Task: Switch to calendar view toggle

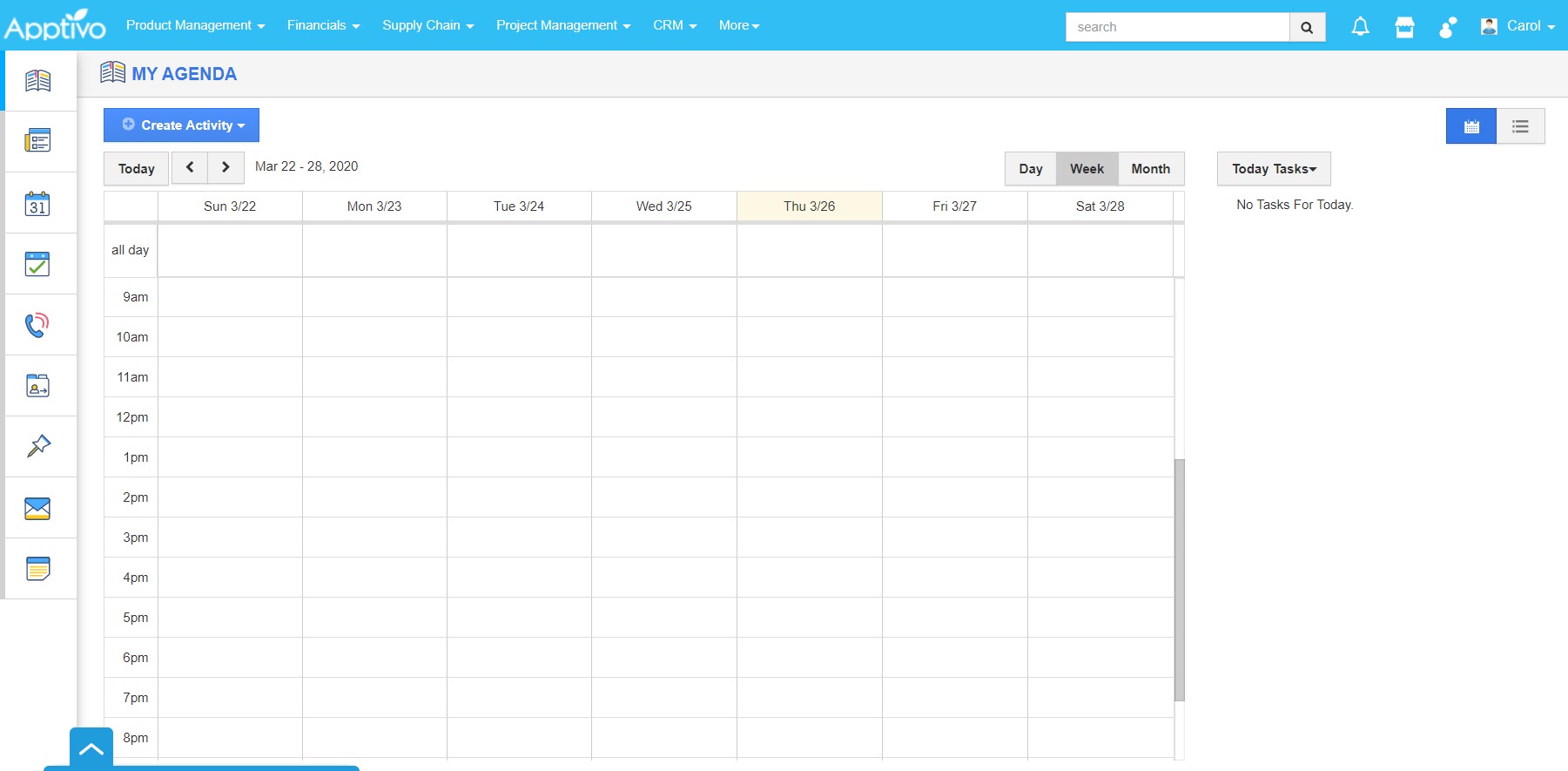Action: point(1471,126)
